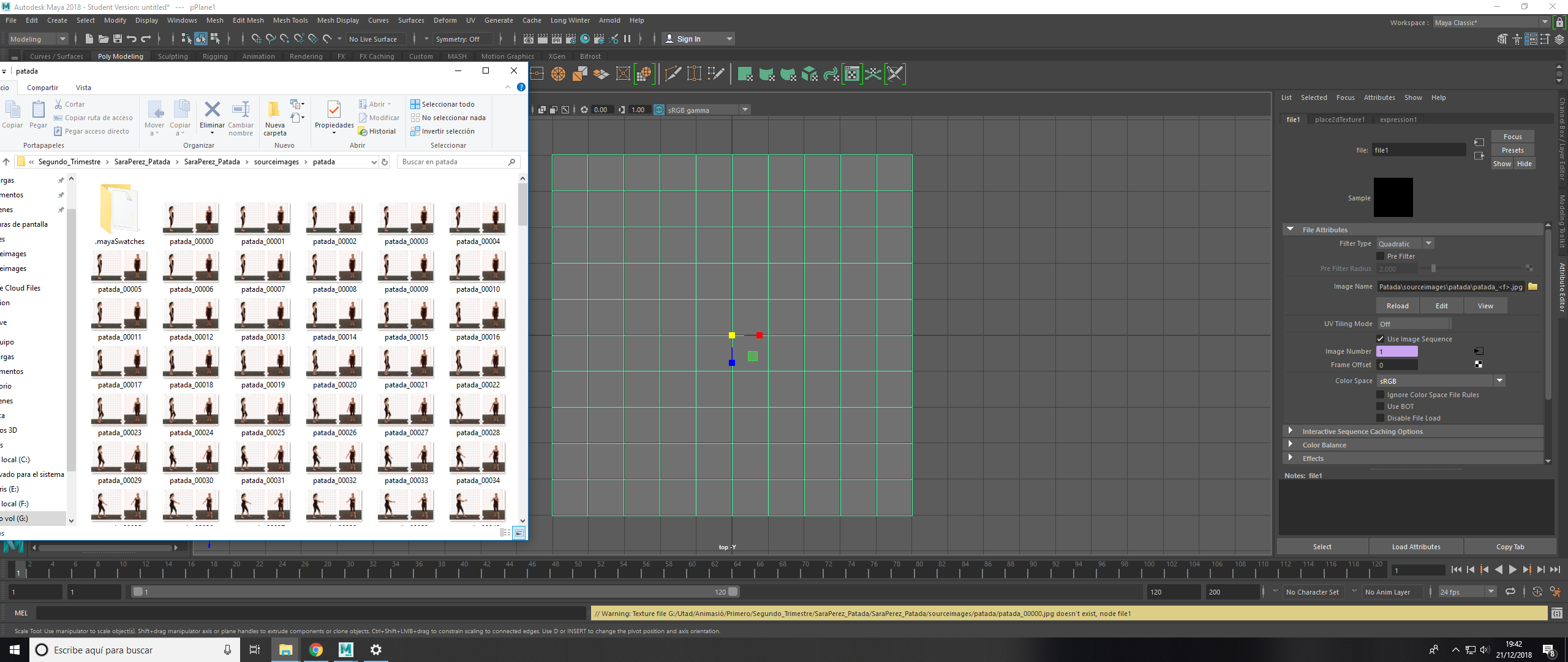1568x662 pixels.
Task: Enable the Use Image Sequence checkbox
Action: point(1381,338)
